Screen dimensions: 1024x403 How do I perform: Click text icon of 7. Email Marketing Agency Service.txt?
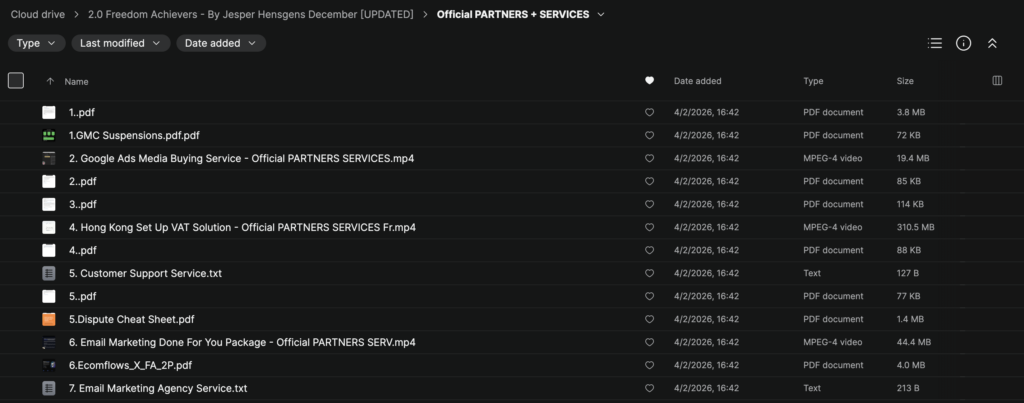tap(49, 388)
